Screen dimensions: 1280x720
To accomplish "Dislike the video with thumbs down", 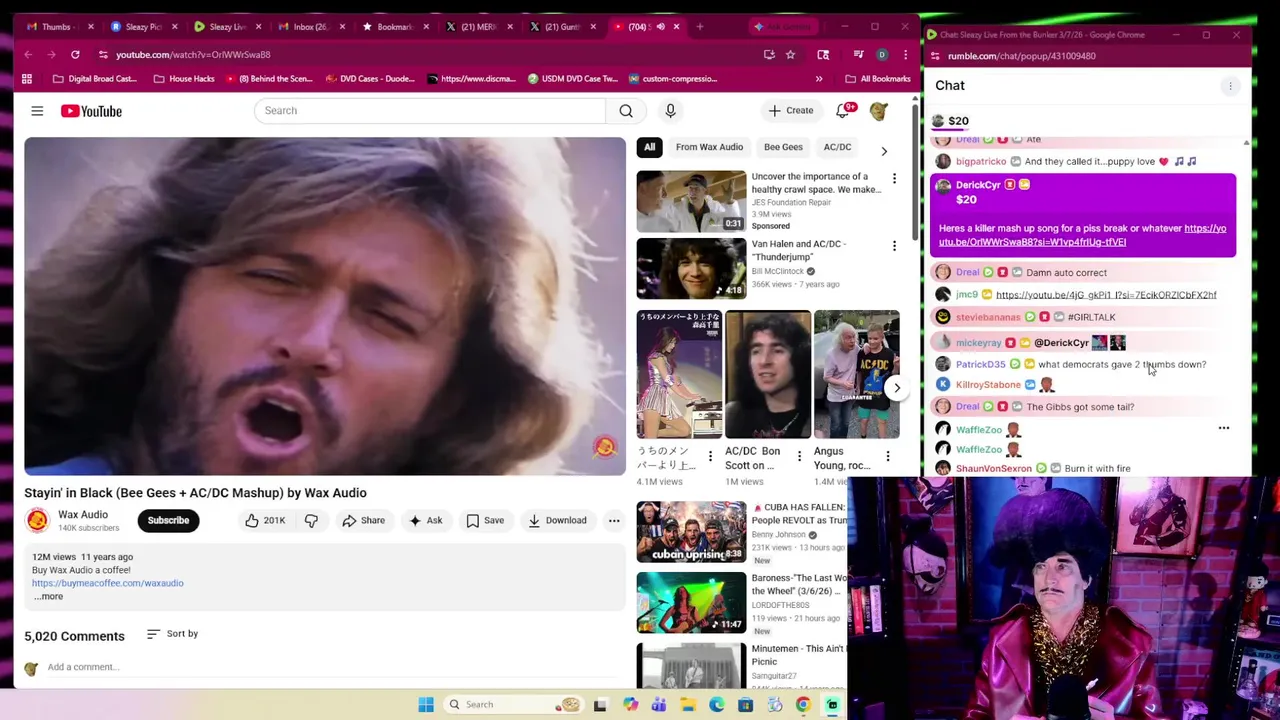I will (x=311, y=520).
